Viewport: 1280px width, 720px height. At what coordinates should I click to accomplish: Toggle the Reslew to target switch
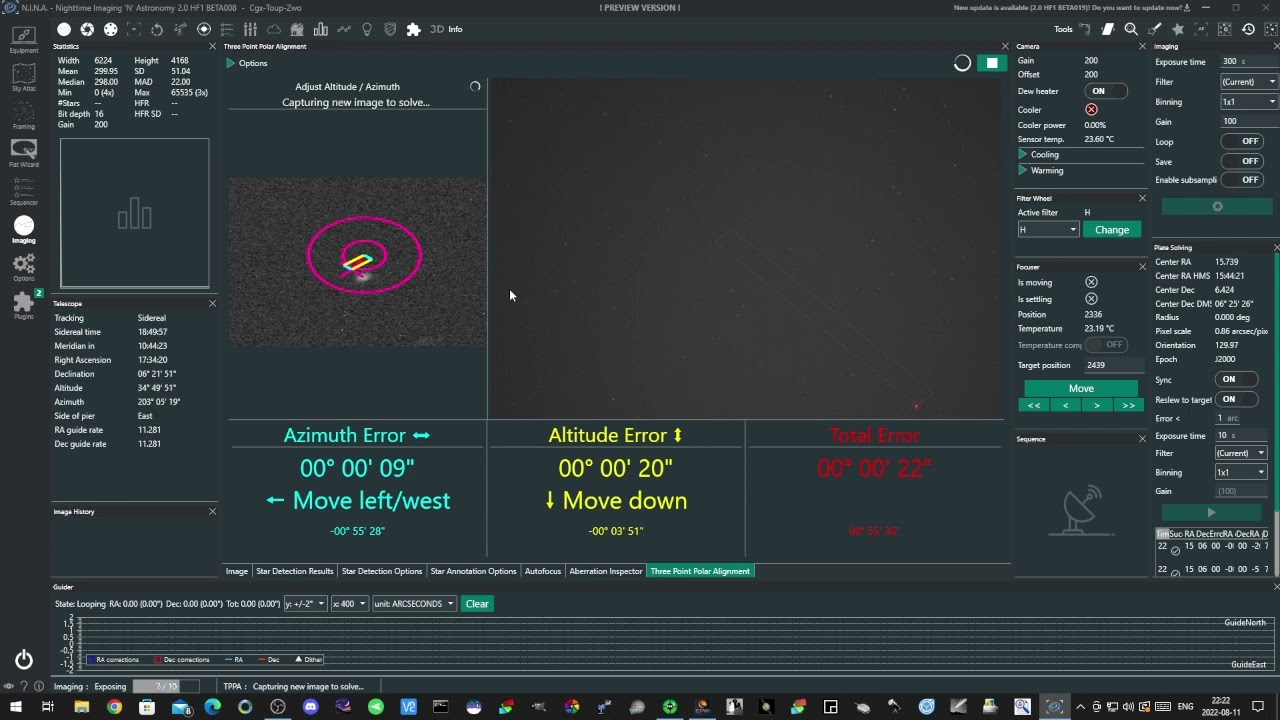coord(1236,399)
